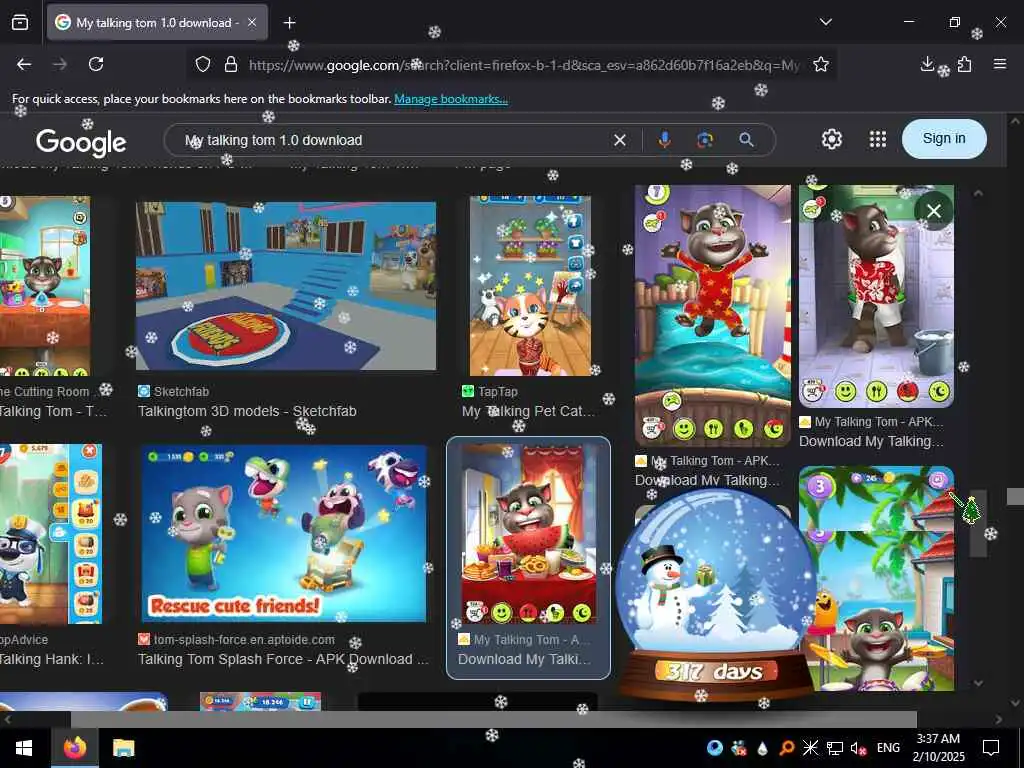
Task: Open the Firefox hamburger menu
Action: (x=1000, y=64)
